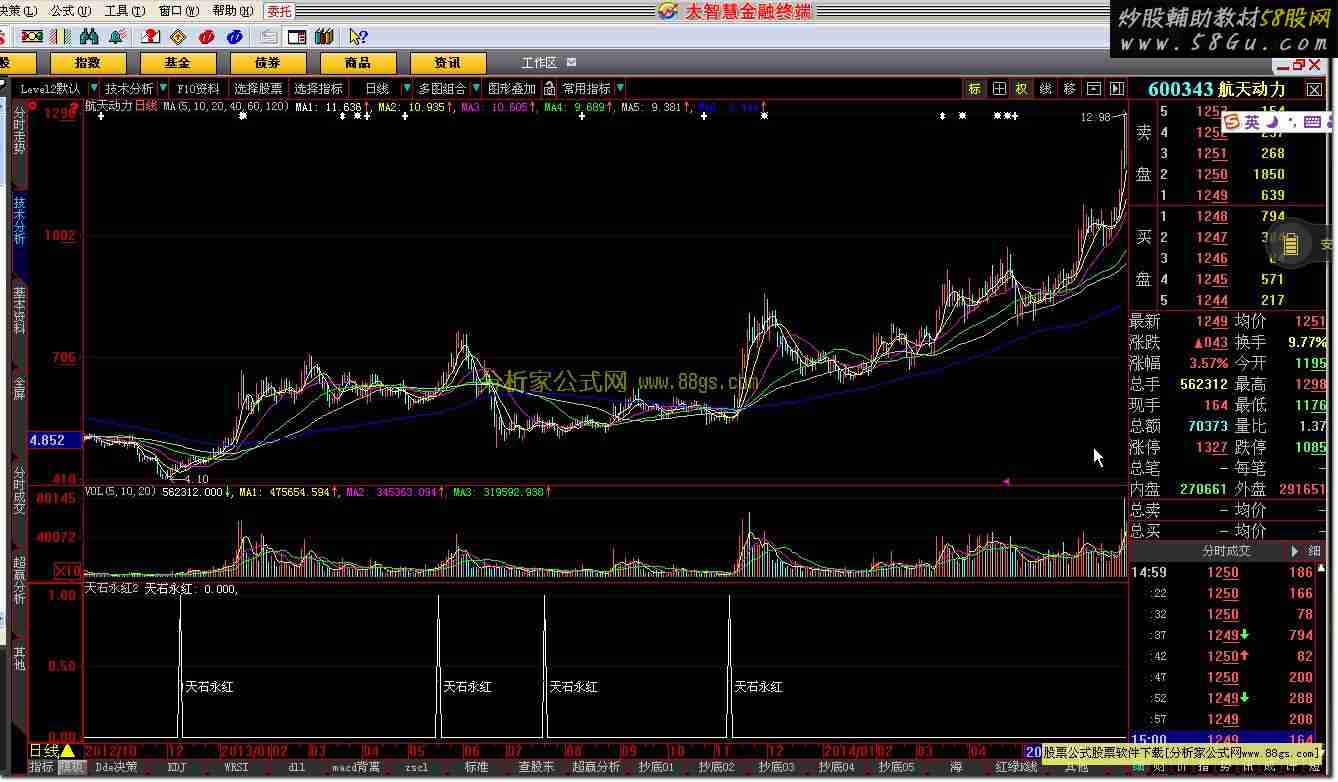
Task: Expand the 技术分析 dropdown arrow
Action: point(163,89)
